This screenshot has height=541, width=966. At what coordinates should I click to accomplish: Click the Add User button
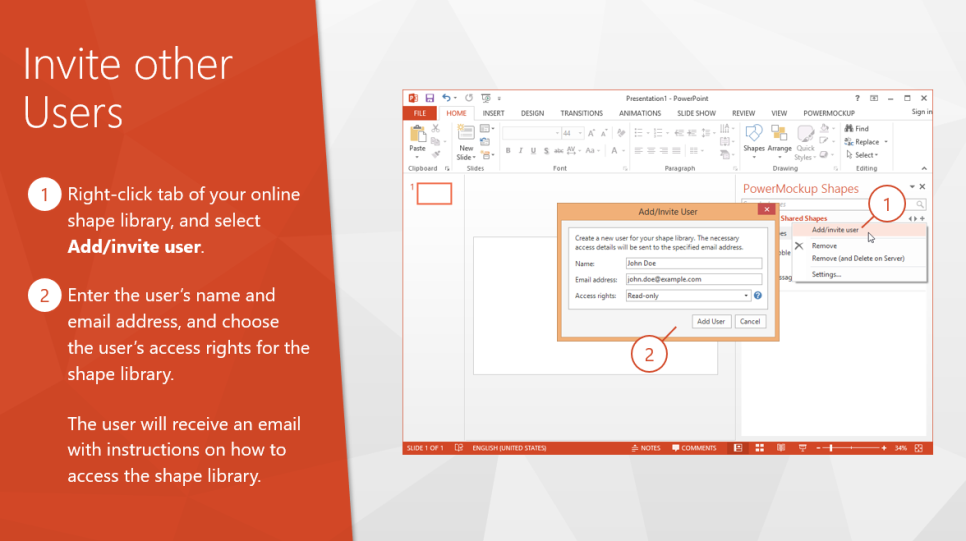[710, 322]
